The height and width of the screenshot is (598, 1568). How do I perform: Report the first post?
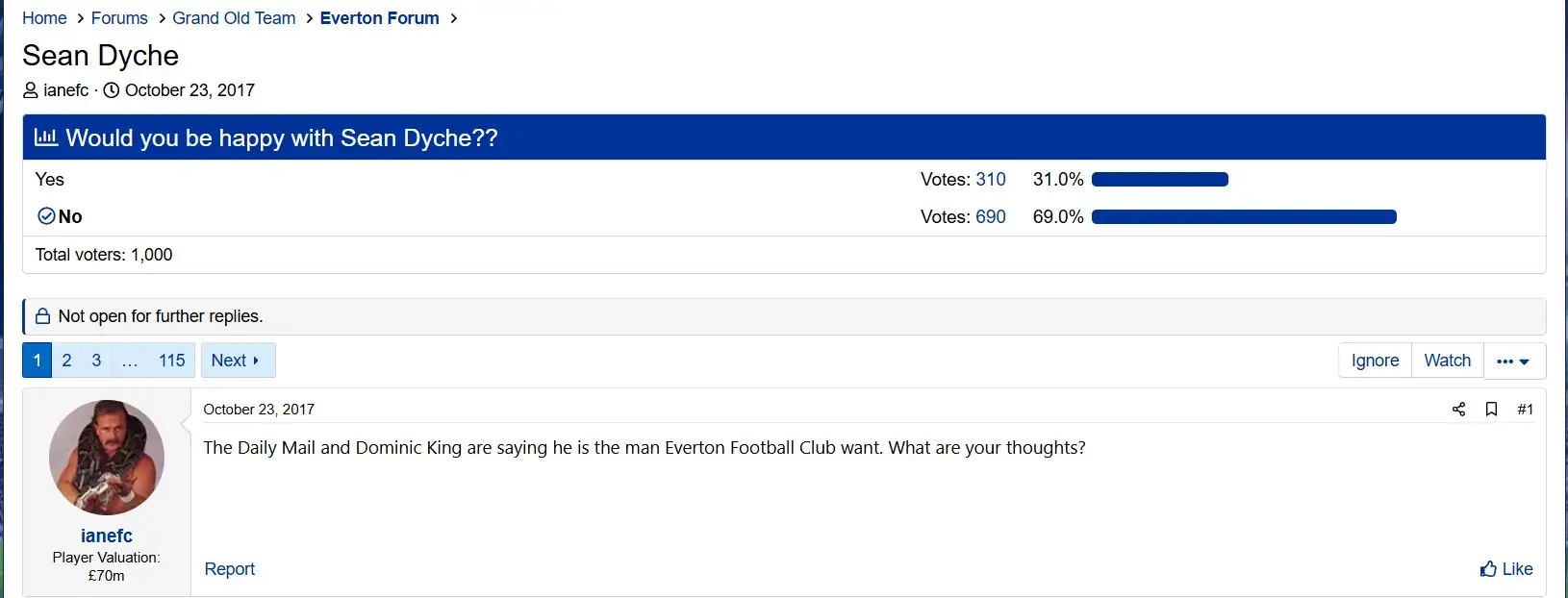[x=230, y=569]
